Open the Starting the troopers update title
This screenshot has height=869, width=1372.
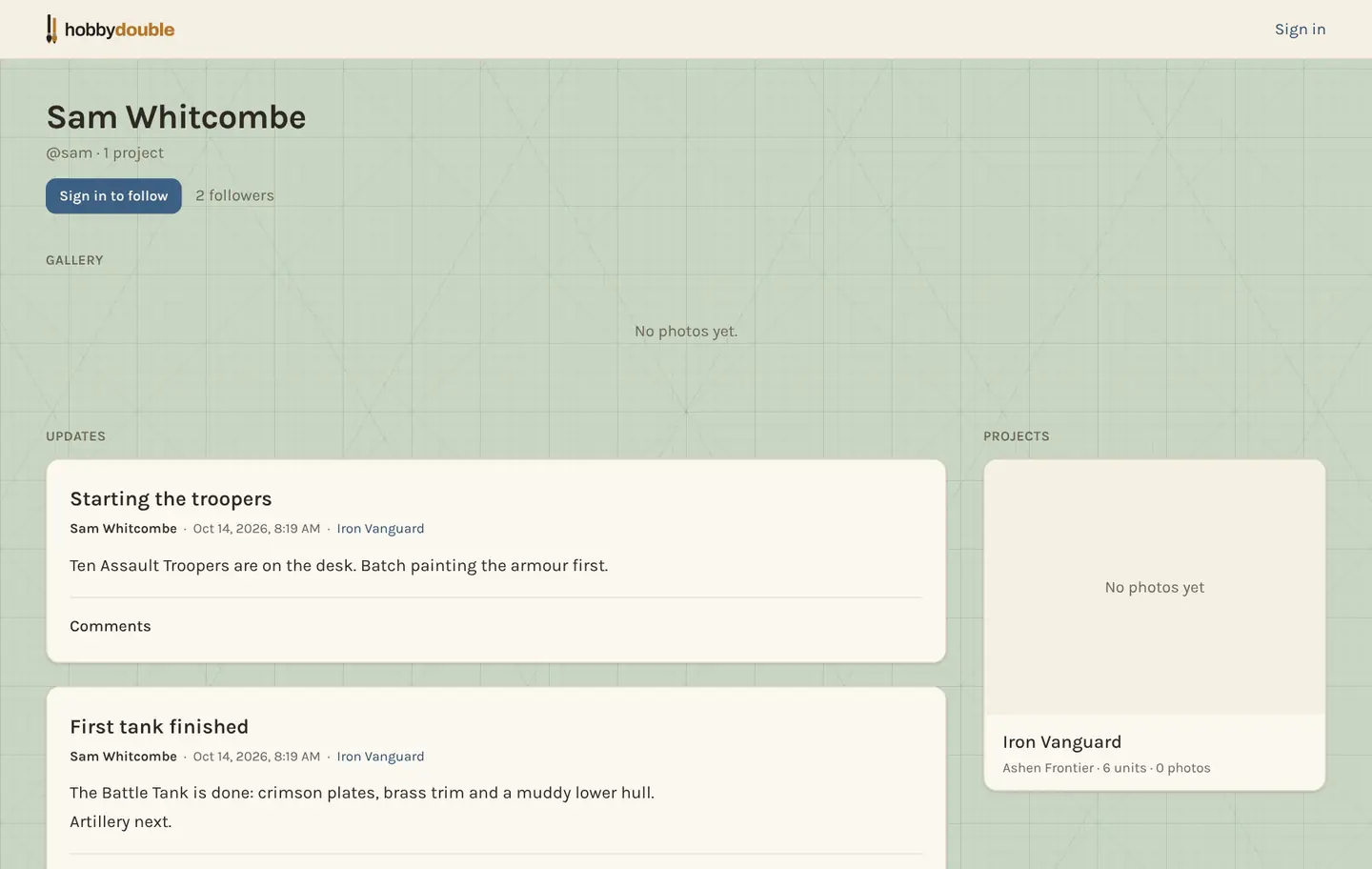click(x=171, y=498)
